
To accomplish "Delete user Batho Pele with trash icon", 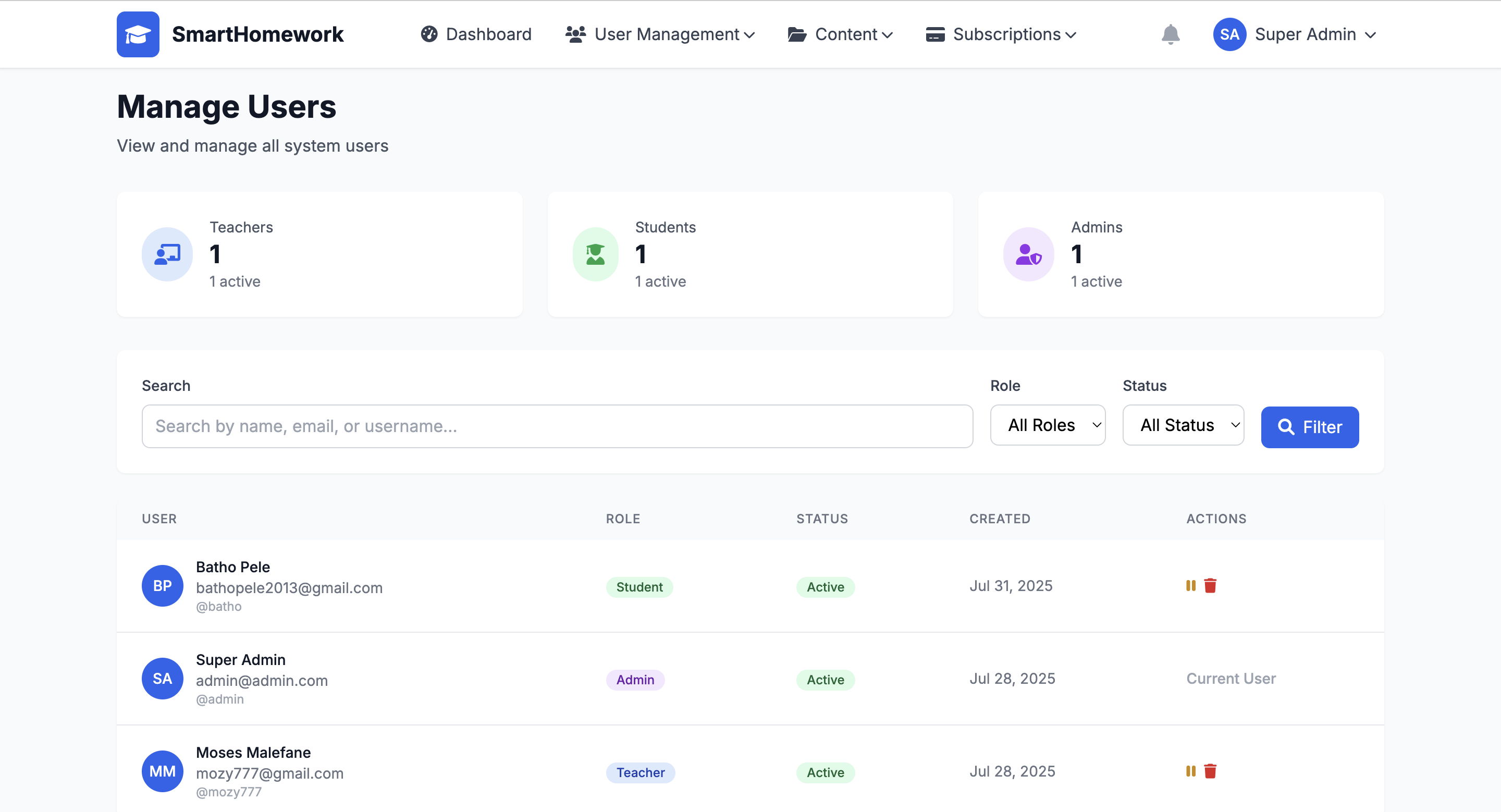I will pyautogui.click(x=1210, y=585).
